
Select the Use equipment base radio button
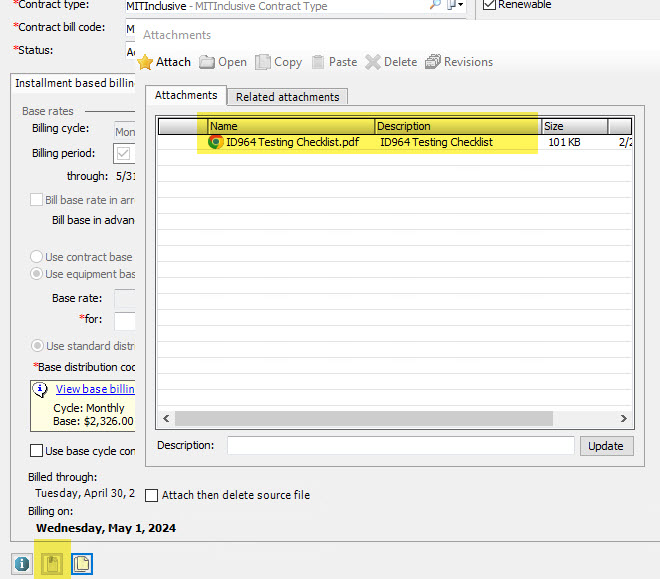[37, 274]
